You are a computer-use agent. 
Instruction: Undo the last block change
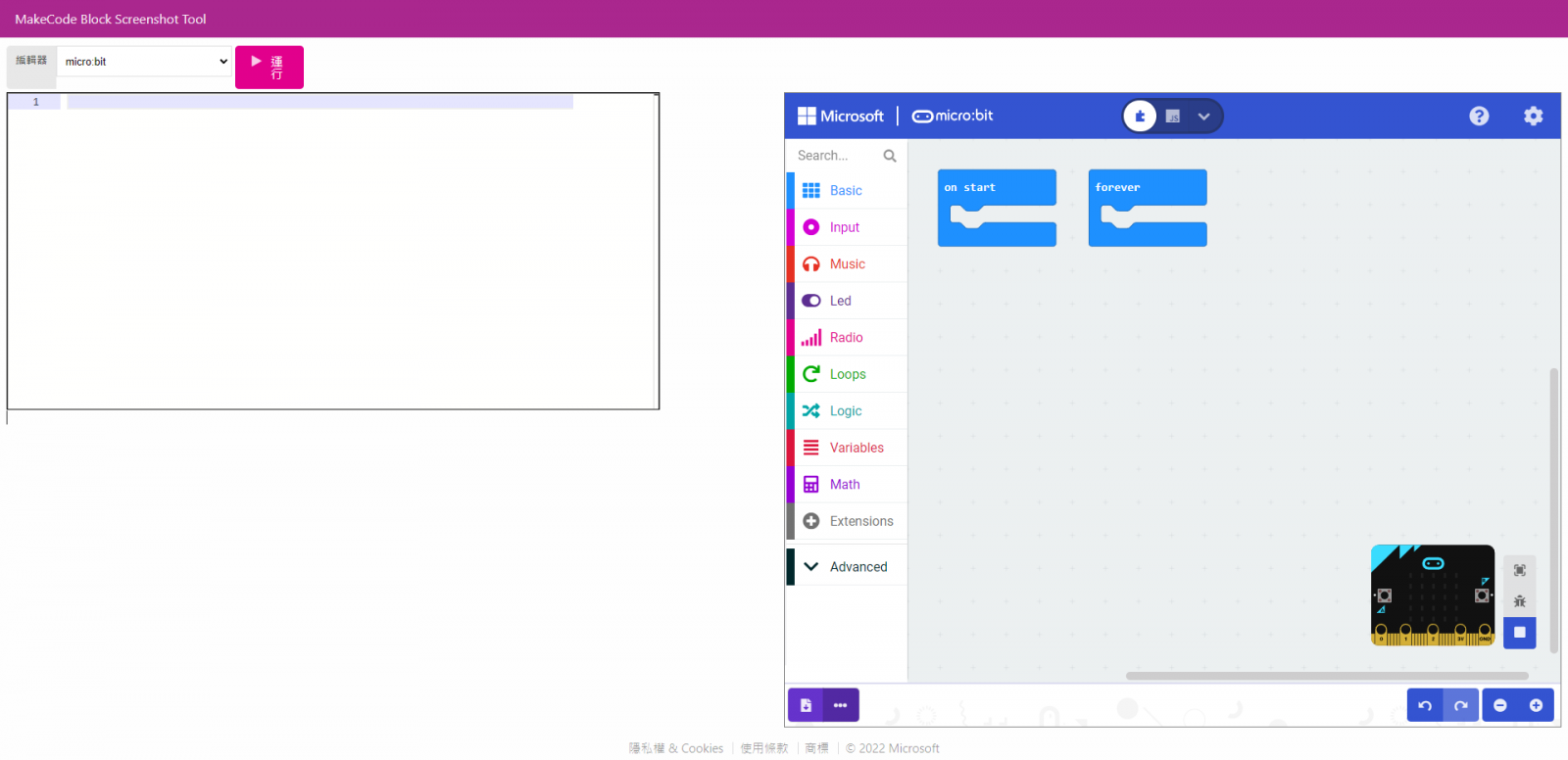coord(1425,705)
